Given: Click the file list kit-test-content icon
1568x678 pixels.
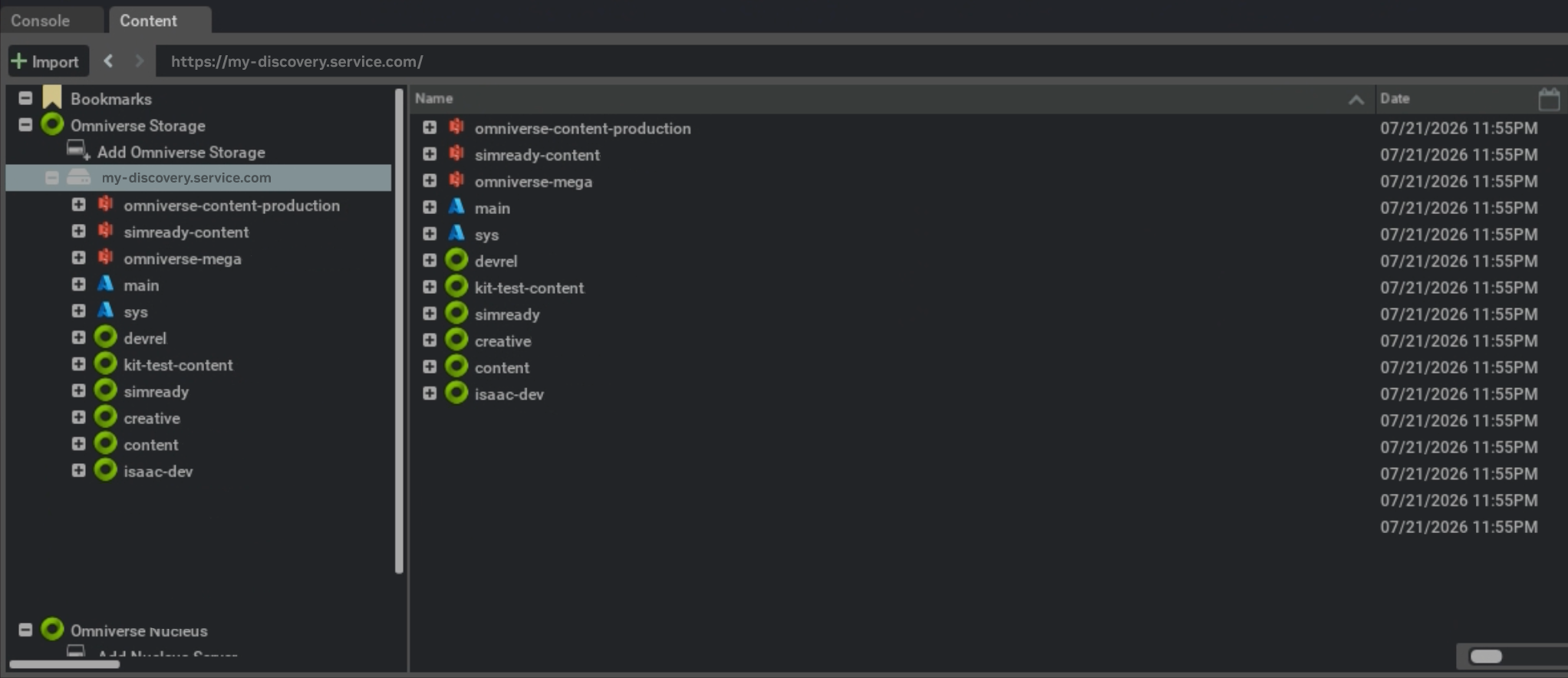Looking at the screenshot, I should 456,287.
